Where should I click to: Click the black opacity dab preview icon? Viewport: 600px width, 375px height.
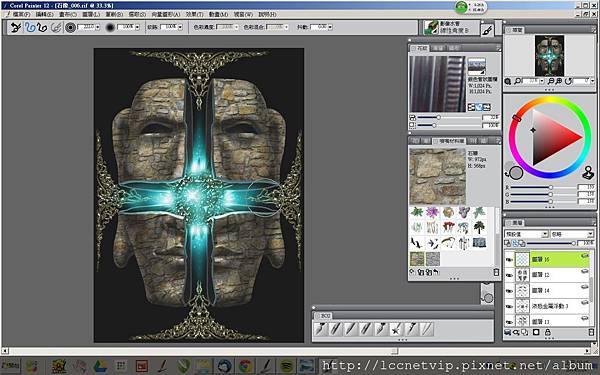(x=110, y=27)
